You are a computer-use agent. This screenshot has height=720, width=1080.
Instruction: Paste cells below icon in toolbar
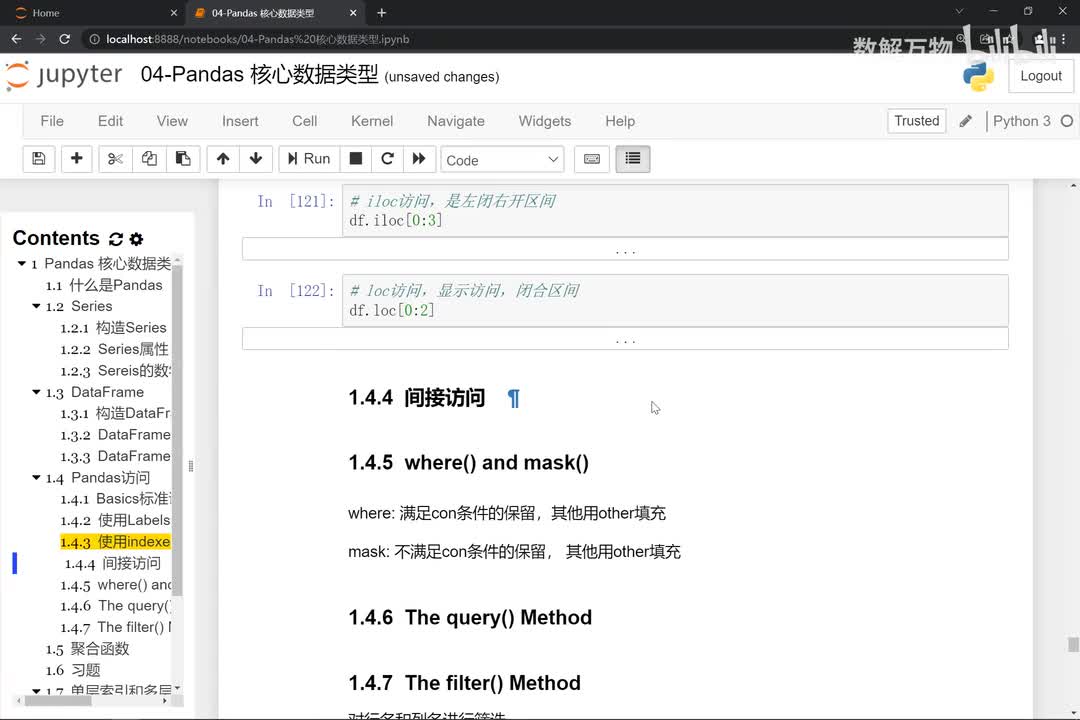[183, 159]
